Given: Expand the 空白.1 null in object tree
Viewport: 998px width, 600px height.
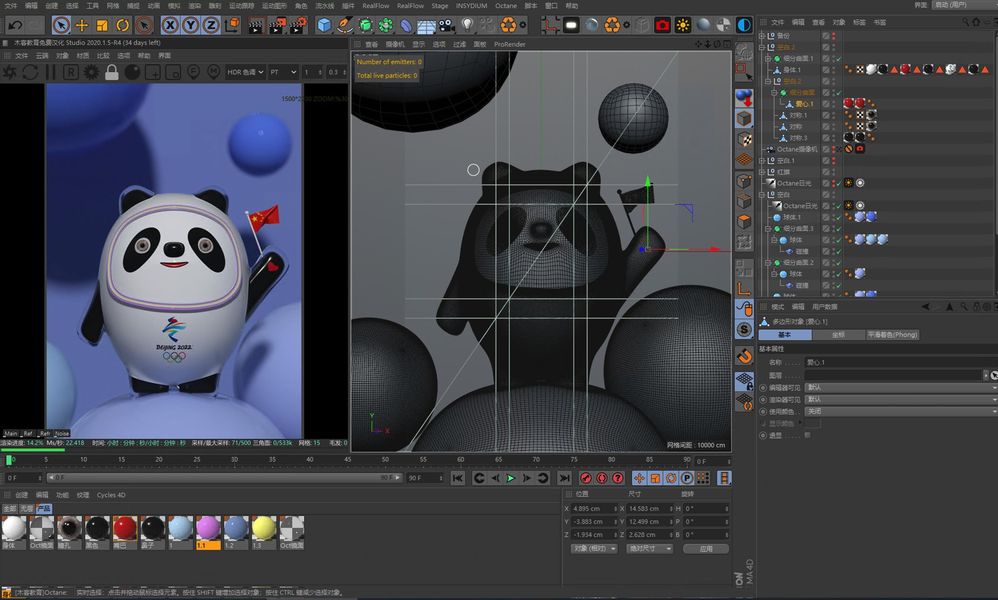Looking at the screenshot, I should pyautogui.click(x=763, y=160).
